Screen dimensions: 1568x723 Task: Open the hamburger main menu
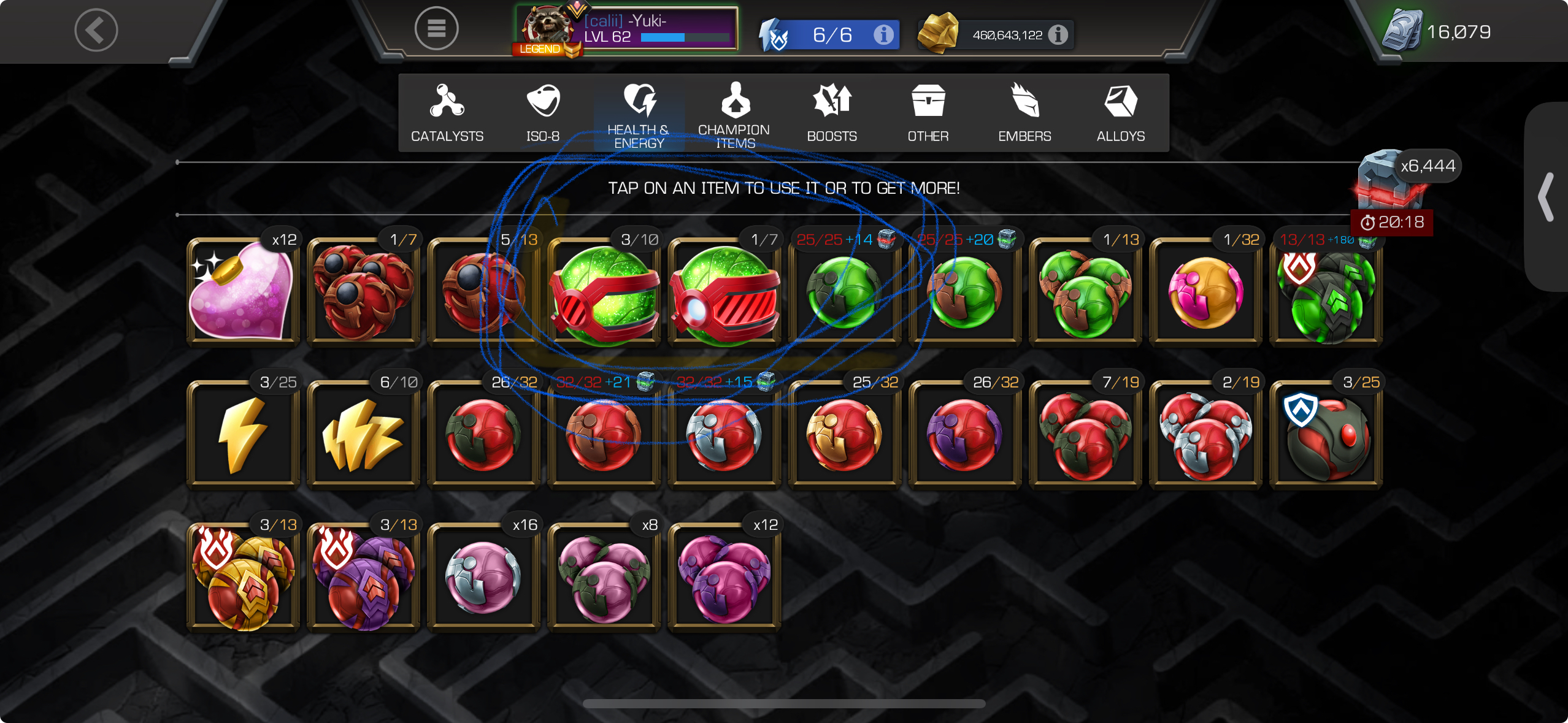coord(436,29)
